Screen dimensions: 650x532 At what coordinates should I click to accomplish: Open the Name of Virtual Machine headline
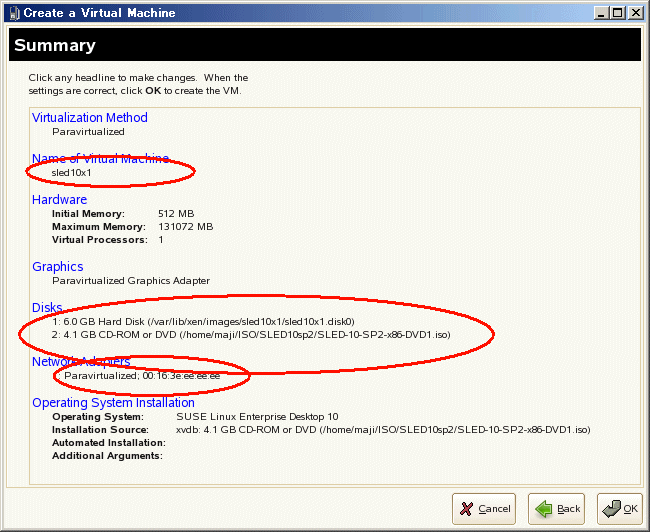click(100, 158)
